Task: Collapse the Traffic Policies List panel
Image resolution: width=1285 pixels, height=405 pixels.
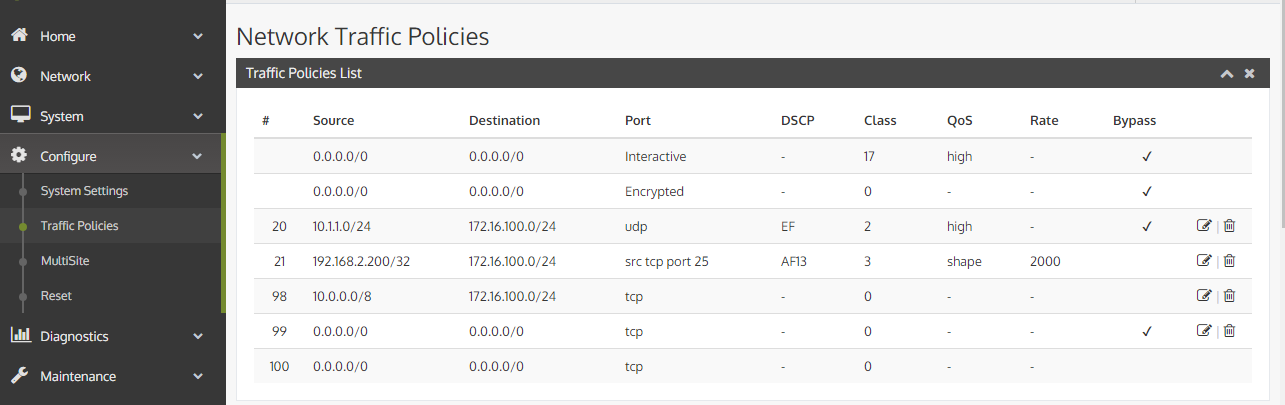Action: 1226,73
